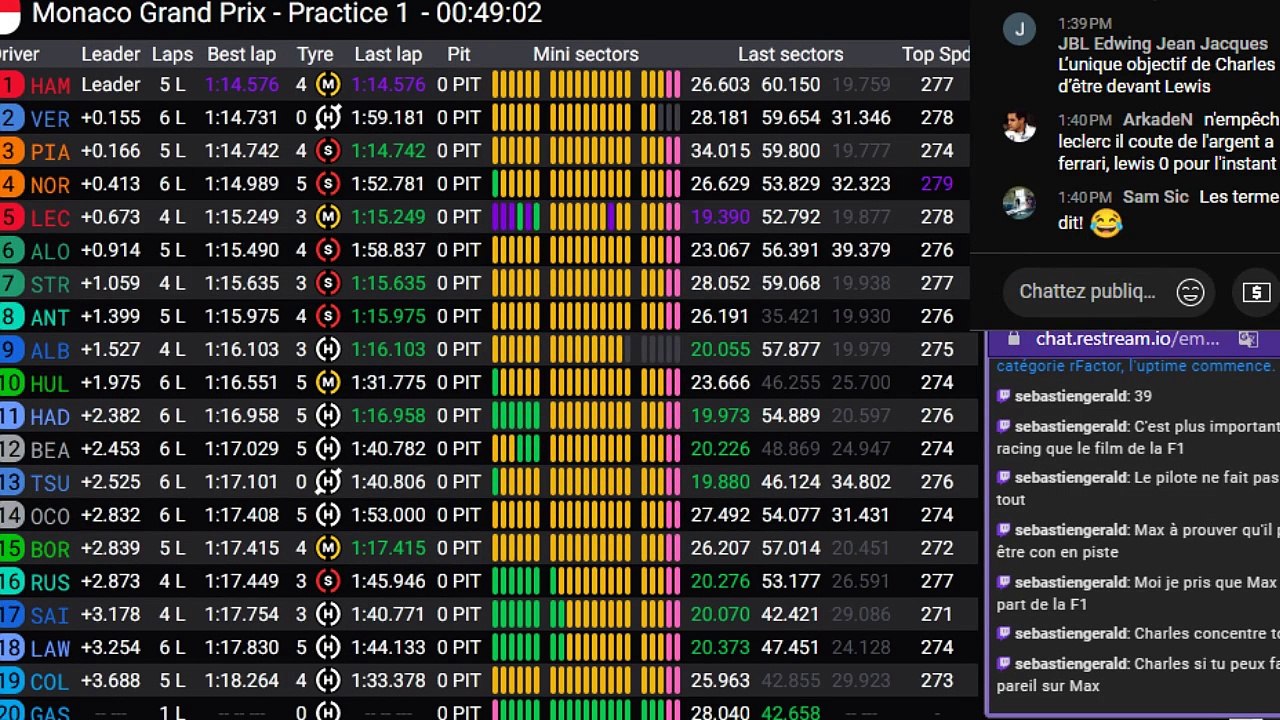The width and height of the screenshot is (1280, 720).
Task: Click RUS's soft tyre icon
Action: point(328,581)
